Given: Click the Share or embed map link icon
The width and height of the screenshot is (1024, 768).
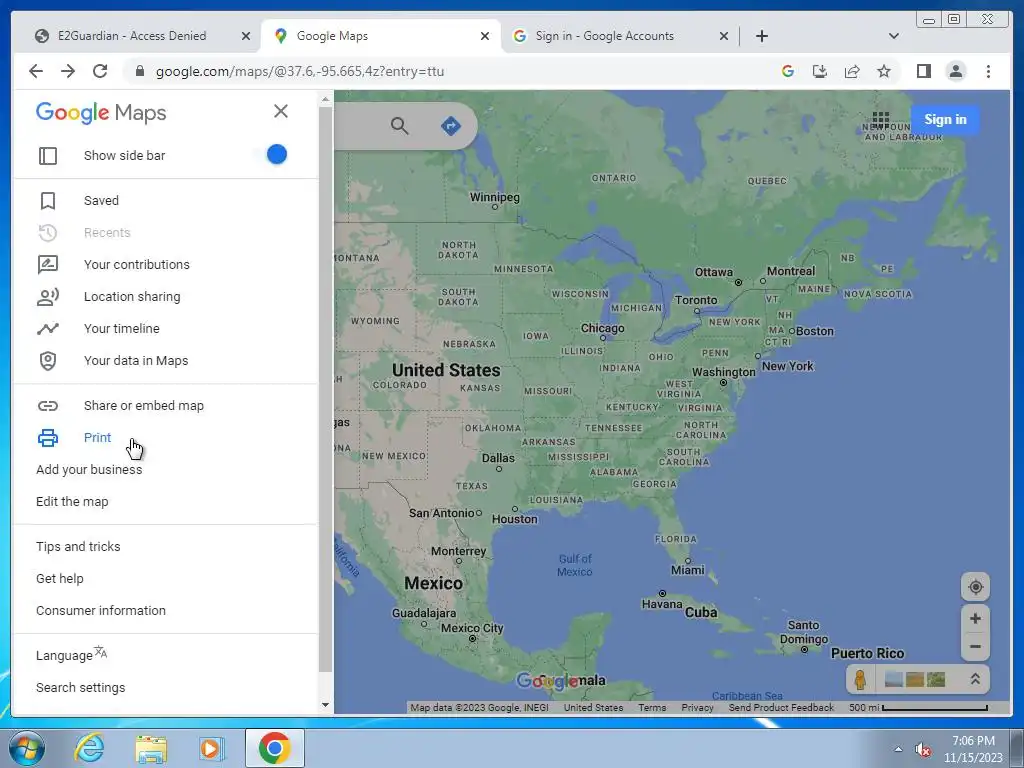Looking at the screenshot, I should click(48, 406).
